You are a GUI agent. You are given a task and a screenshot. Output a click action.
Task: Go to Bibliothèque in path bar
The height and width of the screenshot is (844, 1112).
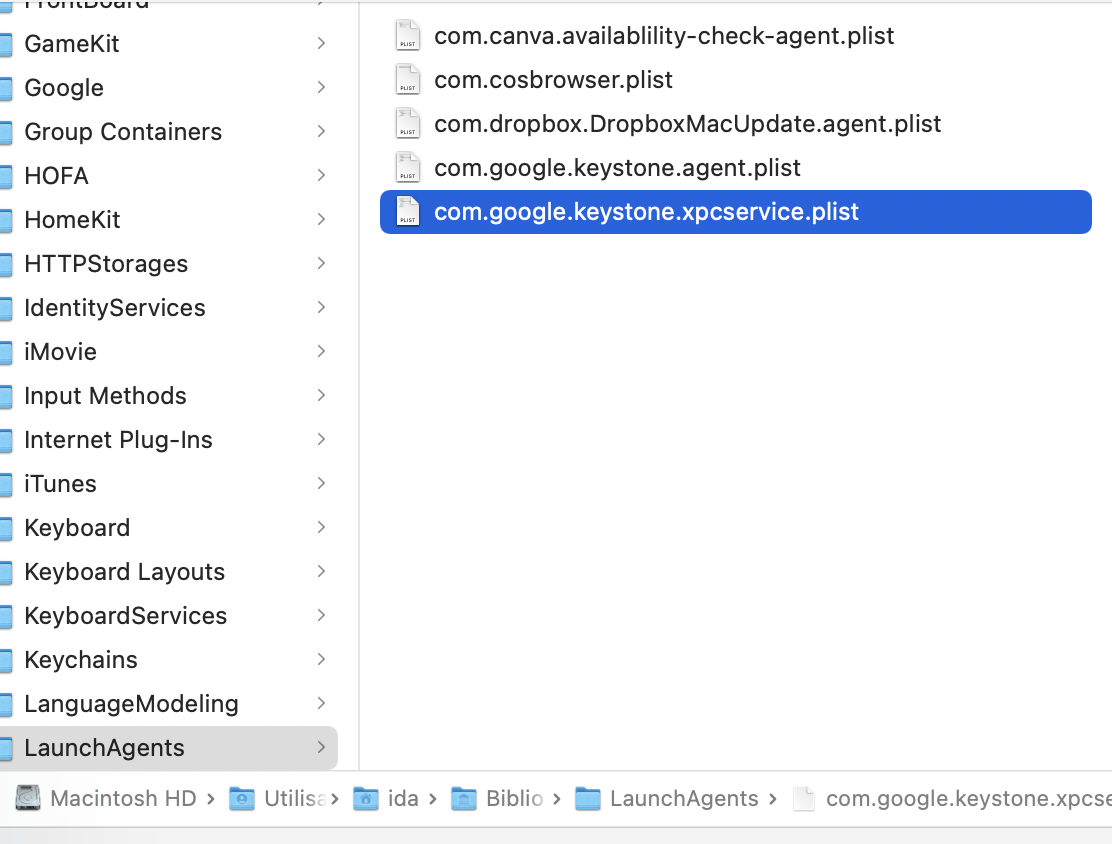click(514, 798)
